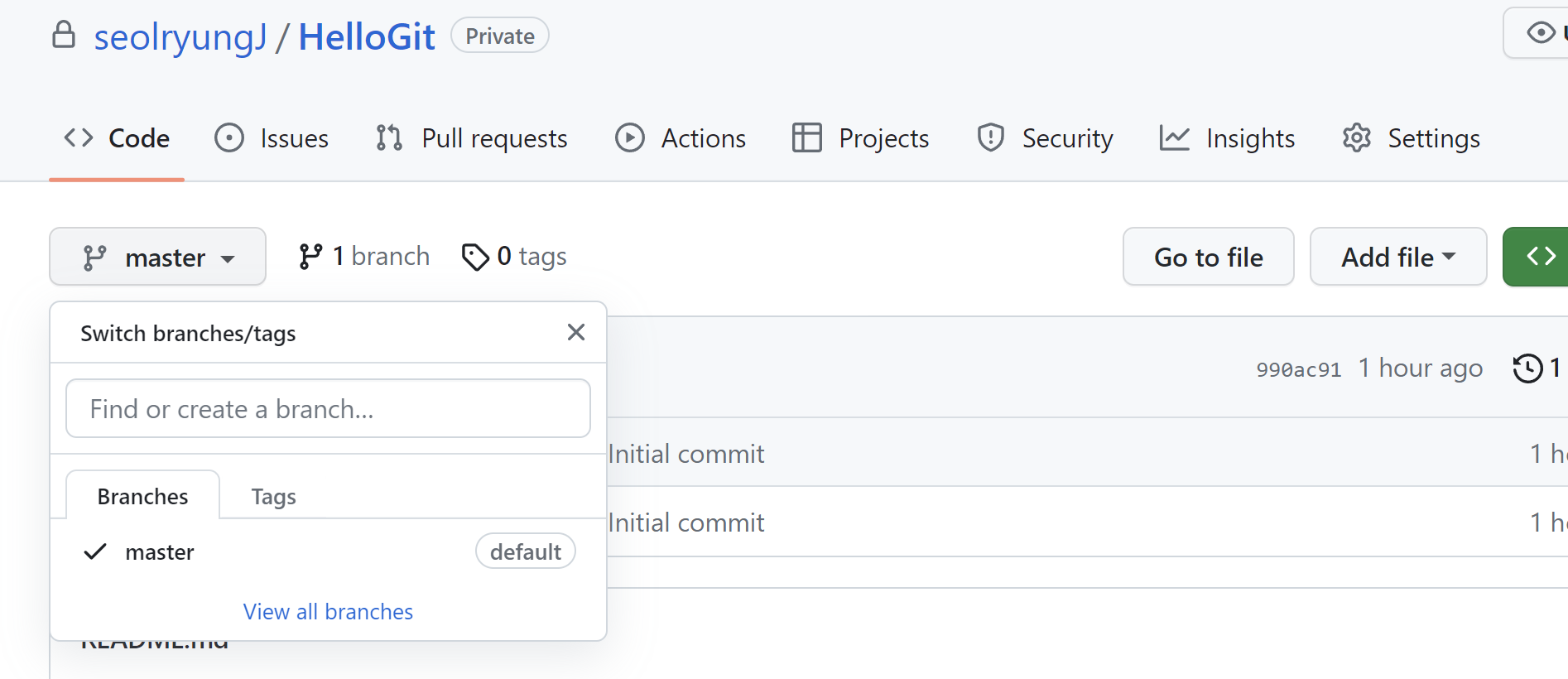Click the lock icon beside the repository name
This screenshot has width=1568, height=679.
click(x=64, y=35)
